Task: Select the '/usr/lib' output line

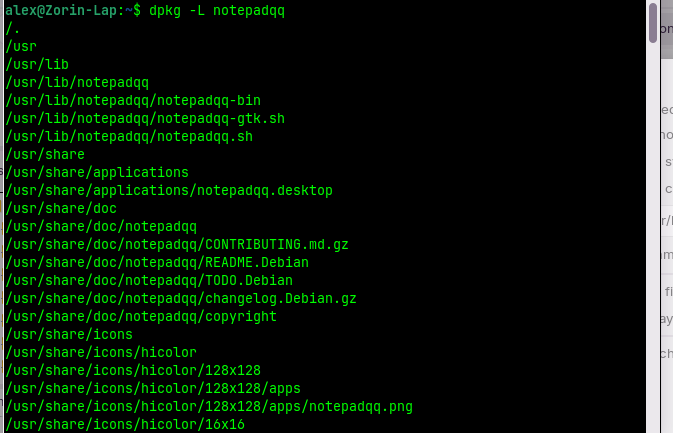Action: (37, 64)
